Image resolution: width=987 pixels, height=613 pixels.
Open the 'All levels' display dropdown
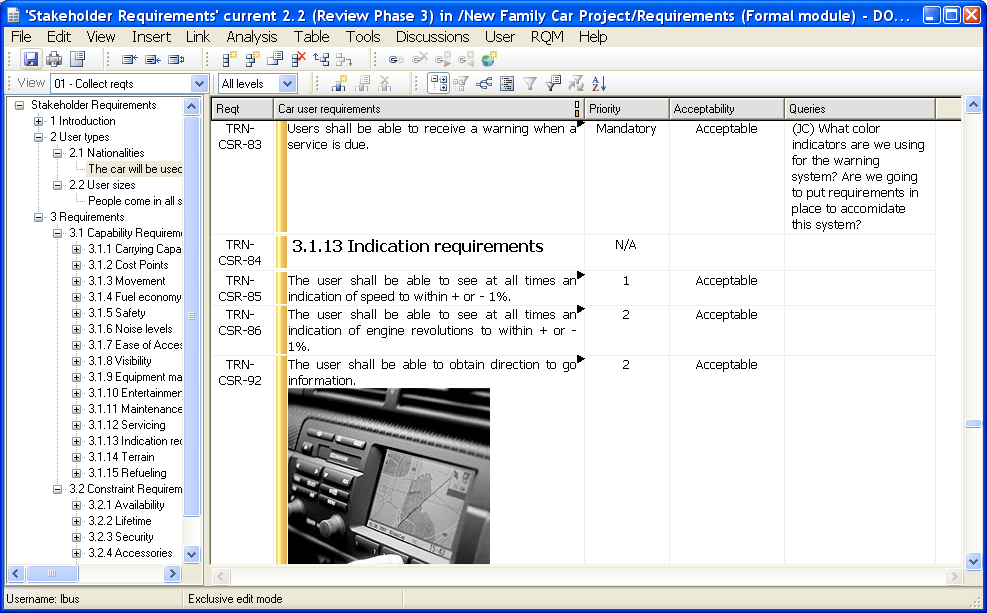(288, 83)
